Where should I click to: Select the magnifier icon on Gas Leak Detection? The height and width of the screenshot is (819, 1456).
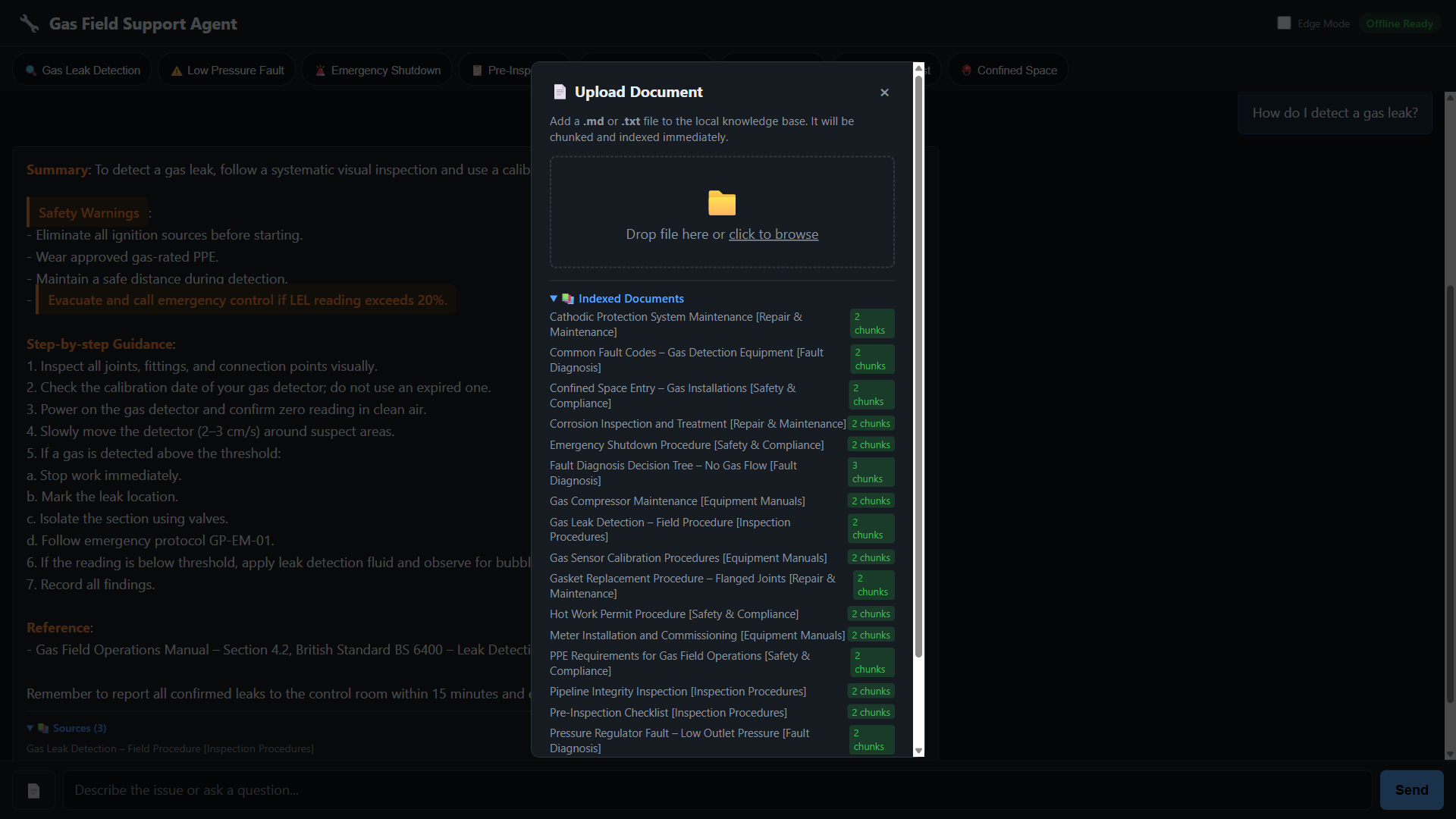(31, 70)
